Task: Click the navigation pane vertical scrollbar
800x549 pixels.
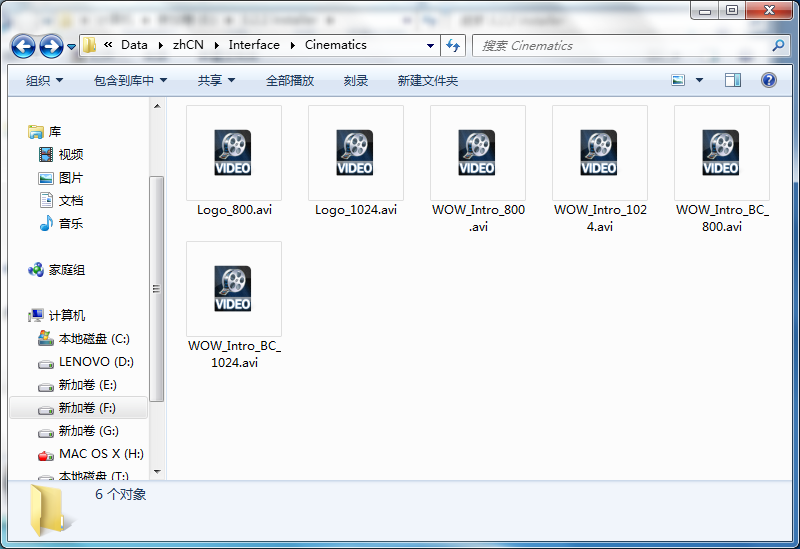Action: click(x=156, y=290)
